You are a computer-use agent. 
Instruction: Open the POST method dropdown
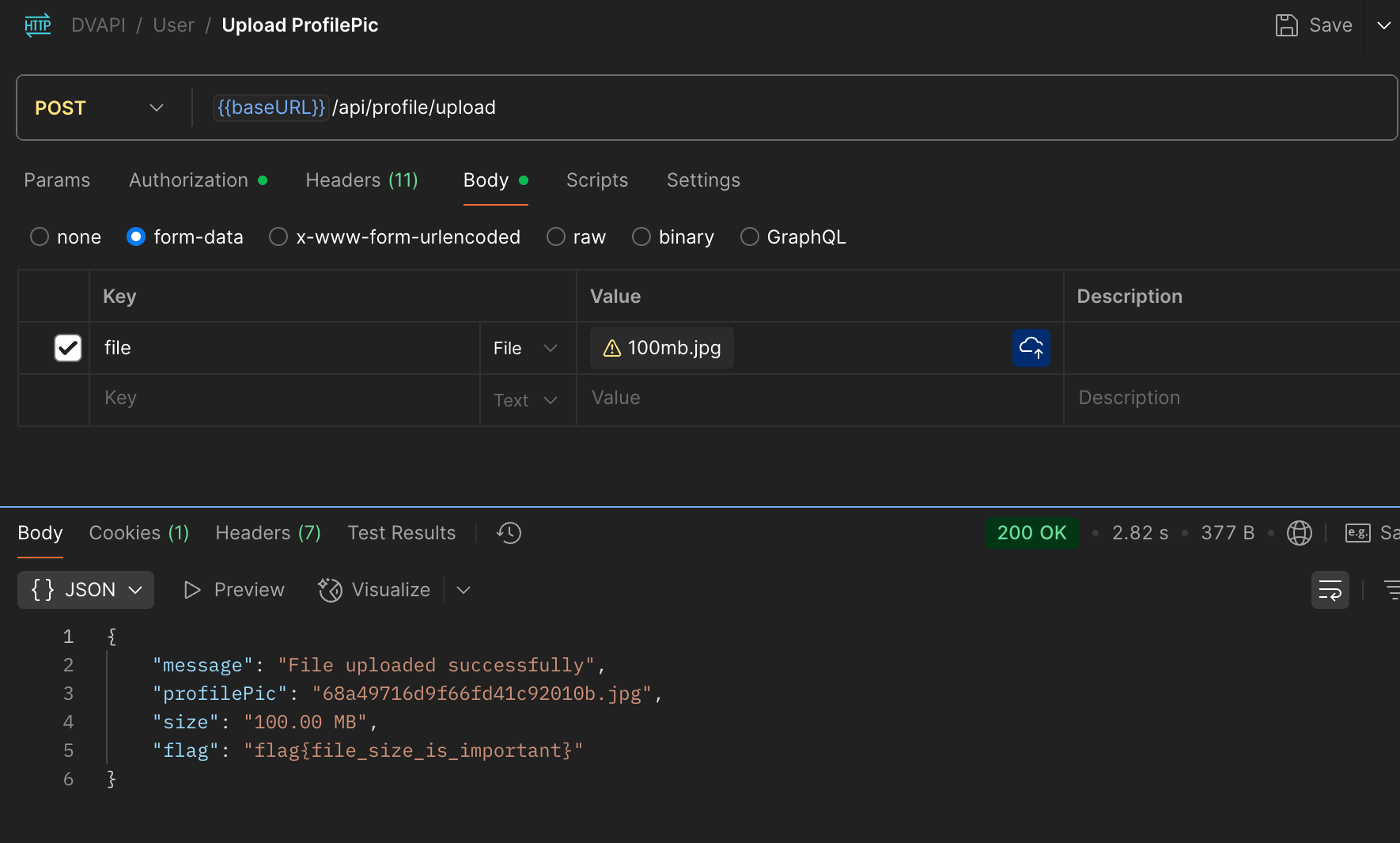100,108
